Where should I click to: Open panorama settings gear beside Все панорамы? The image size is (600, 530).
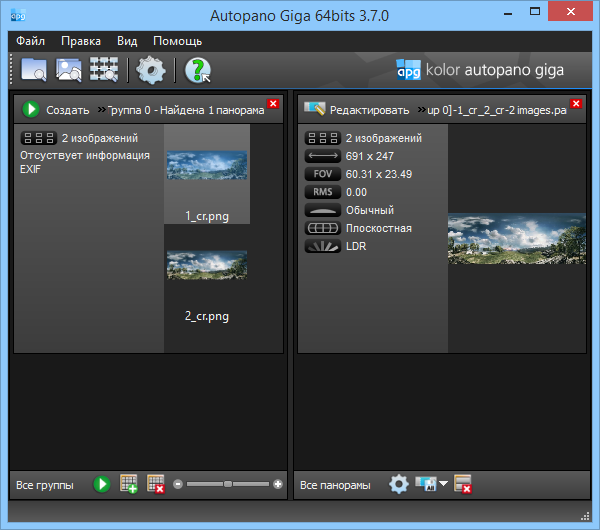pyautogui.click(x=399, y=484)
